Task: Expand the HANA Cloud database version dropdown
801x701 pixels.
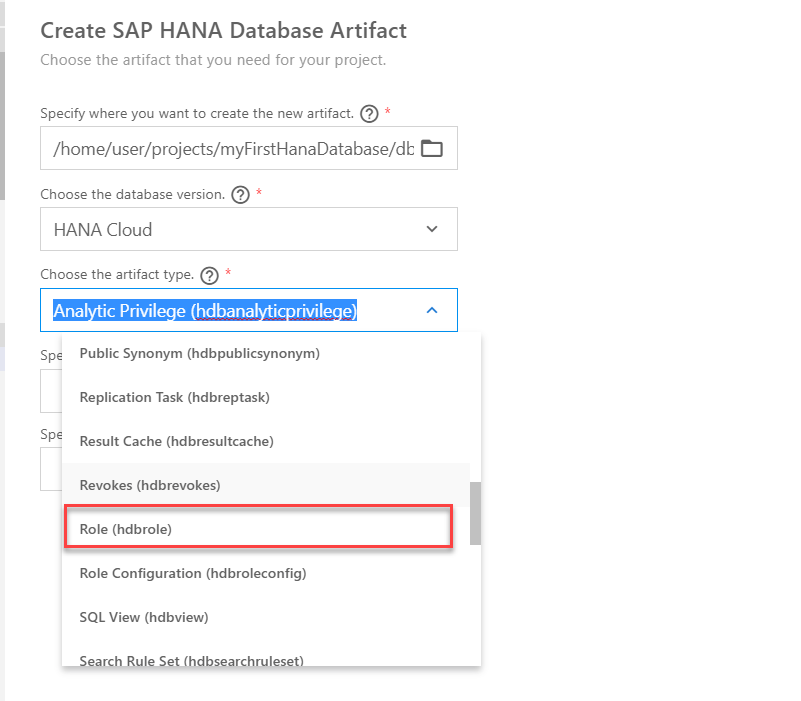Action: [432, 229]
